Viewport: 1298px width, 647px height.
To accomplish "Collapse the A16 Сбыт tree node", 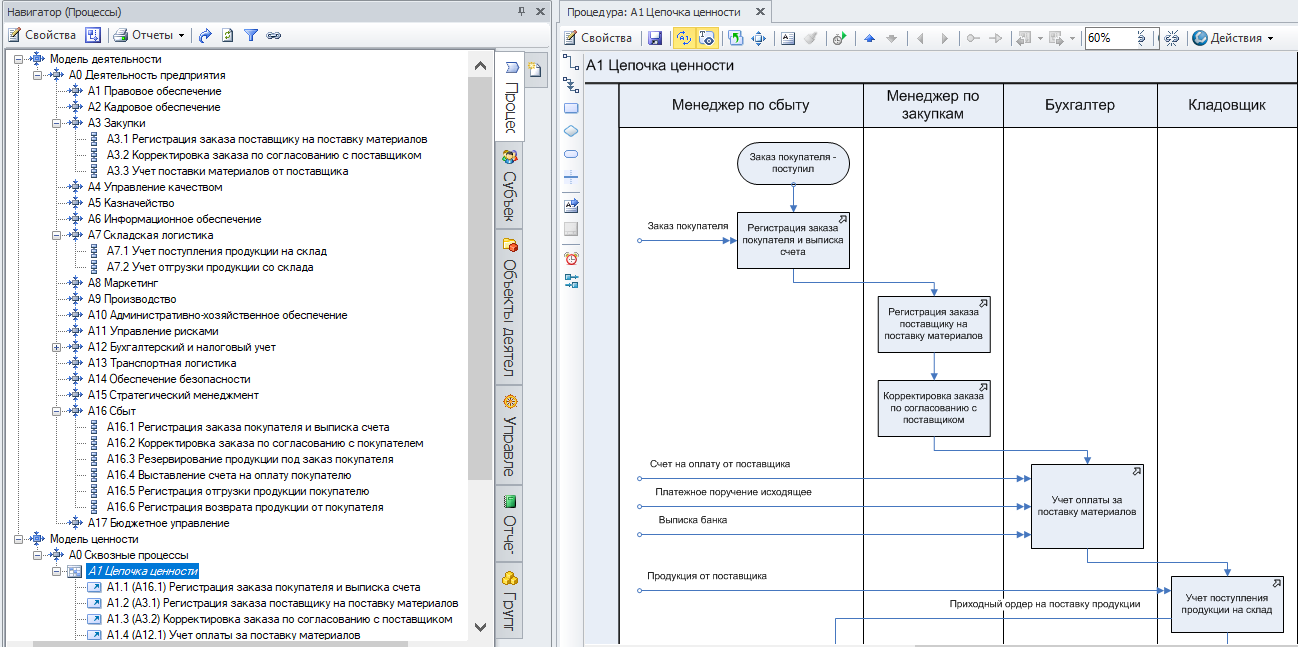I will pyautogui.click(x=56, y=411).
